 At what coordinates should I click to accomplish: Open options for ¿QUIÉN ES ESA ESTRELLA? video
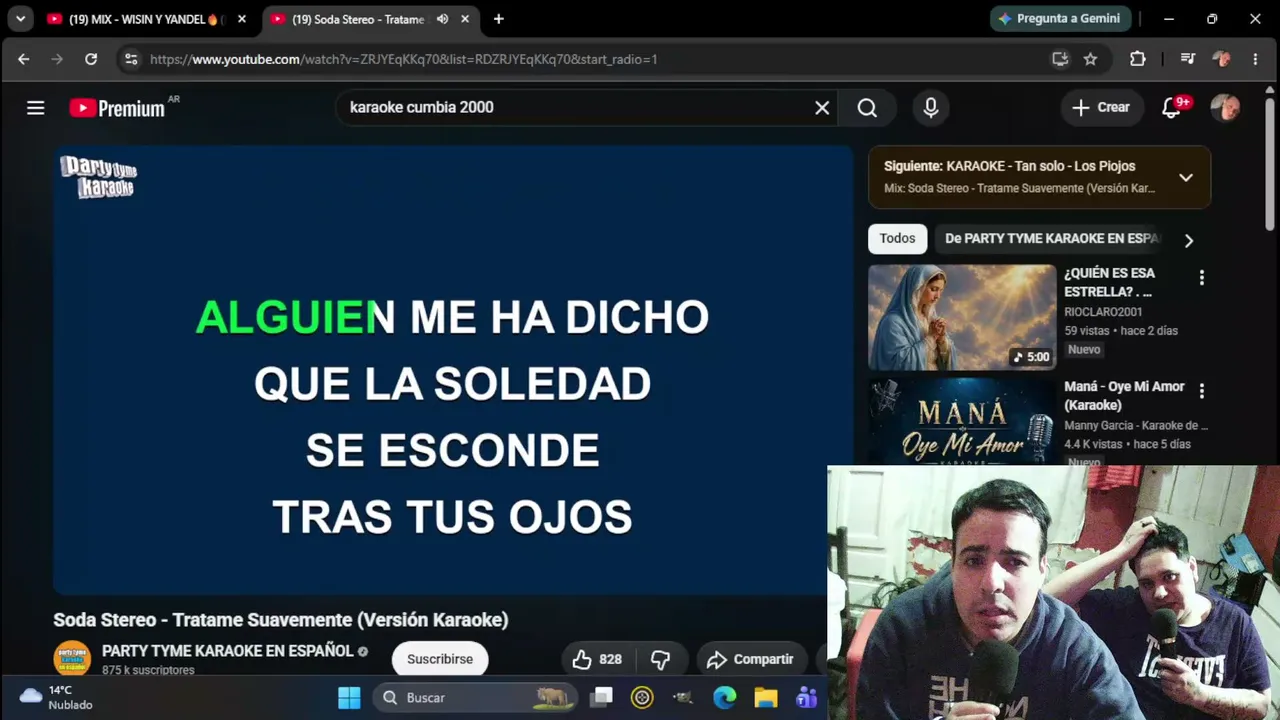coord(1202,278)
